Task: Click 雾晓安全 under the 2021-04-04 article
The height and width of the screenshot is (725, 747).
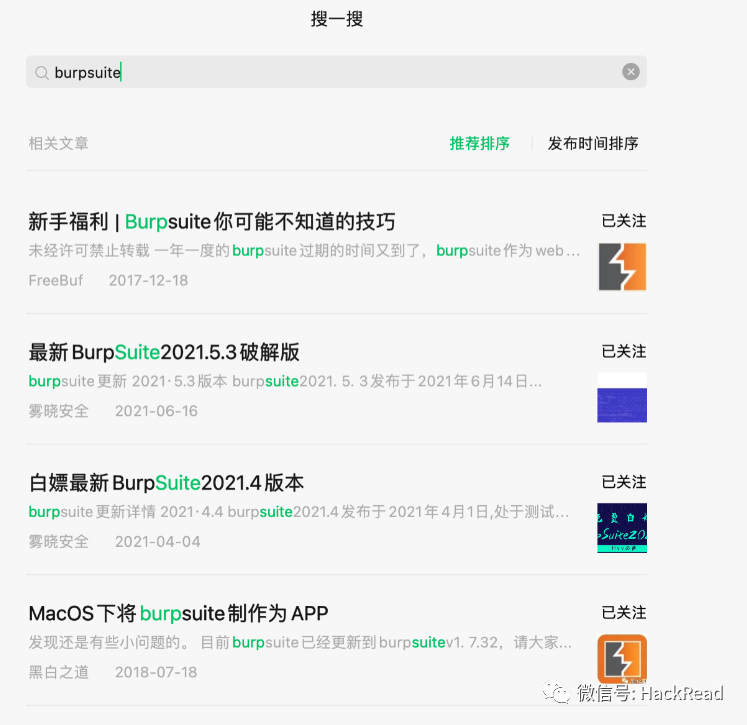Action: [59, 542]
